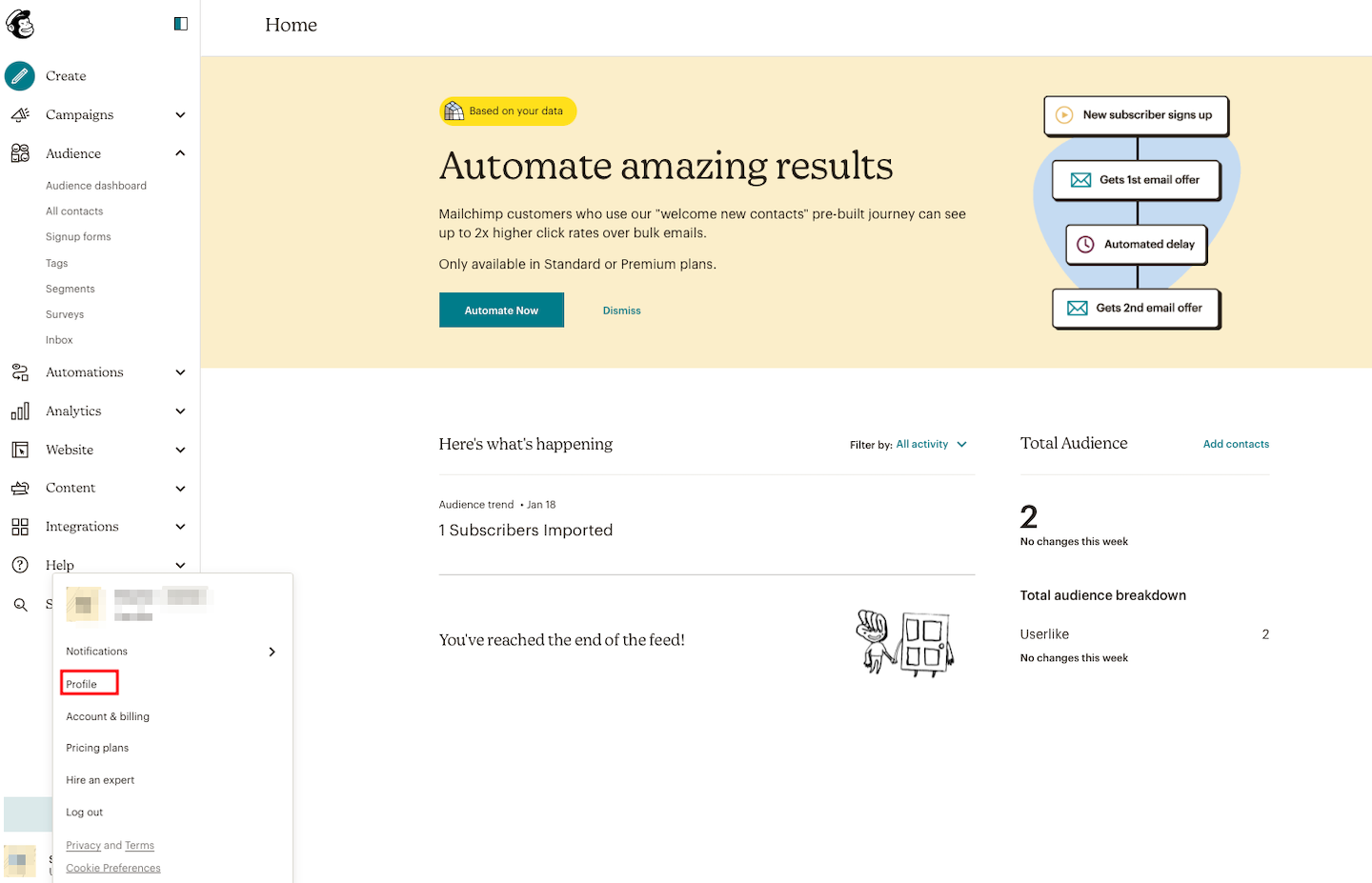The image size is (1372, 883).
Task: Collapse the sidebar with panel toggle icon
Action: tap(181, 24)
